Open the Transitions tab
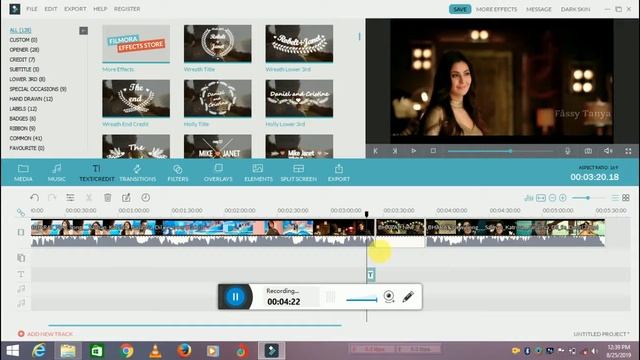Viewport: 640px width, 360px height. point(138,173)
